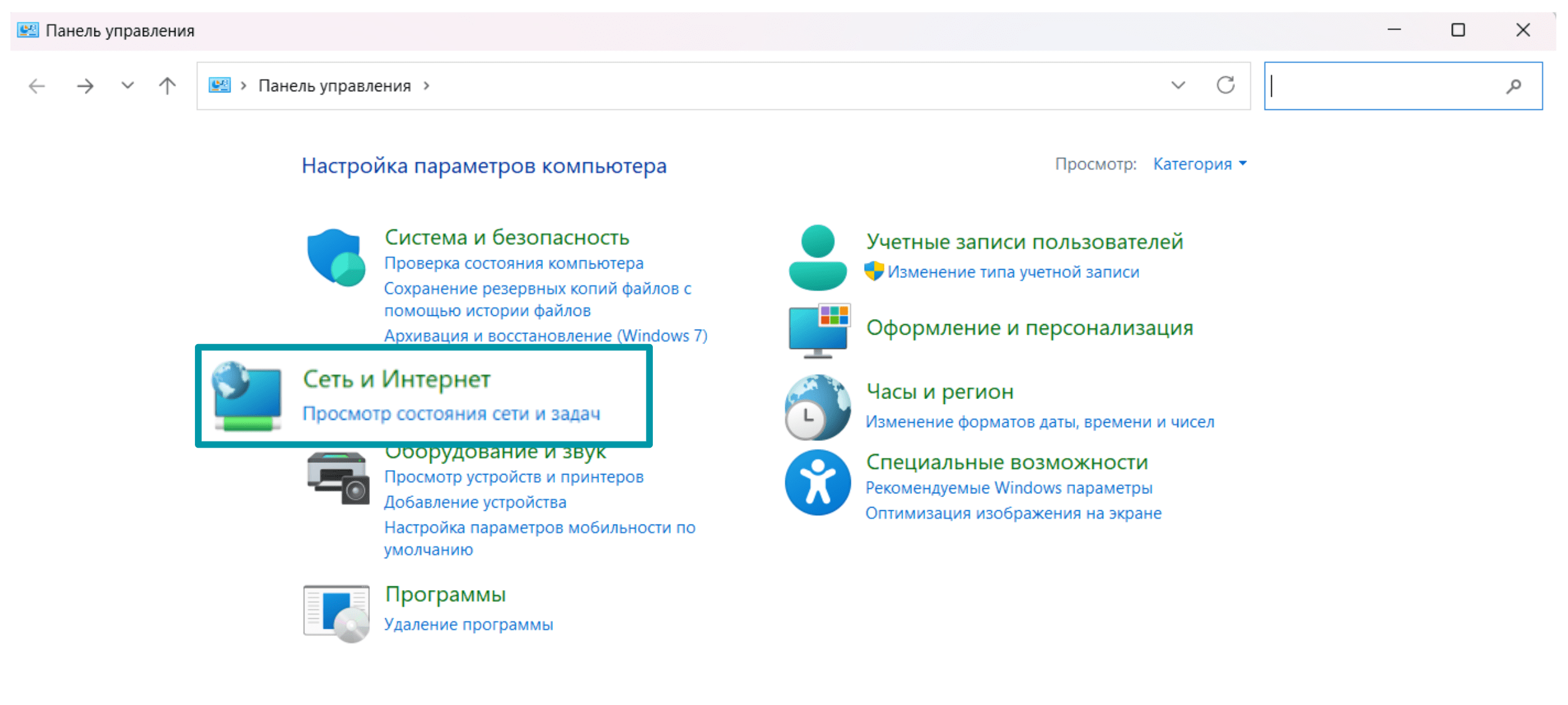
Task: Open the breadcrumb chevron after Панель управления
Action: (x=426, y=86)
